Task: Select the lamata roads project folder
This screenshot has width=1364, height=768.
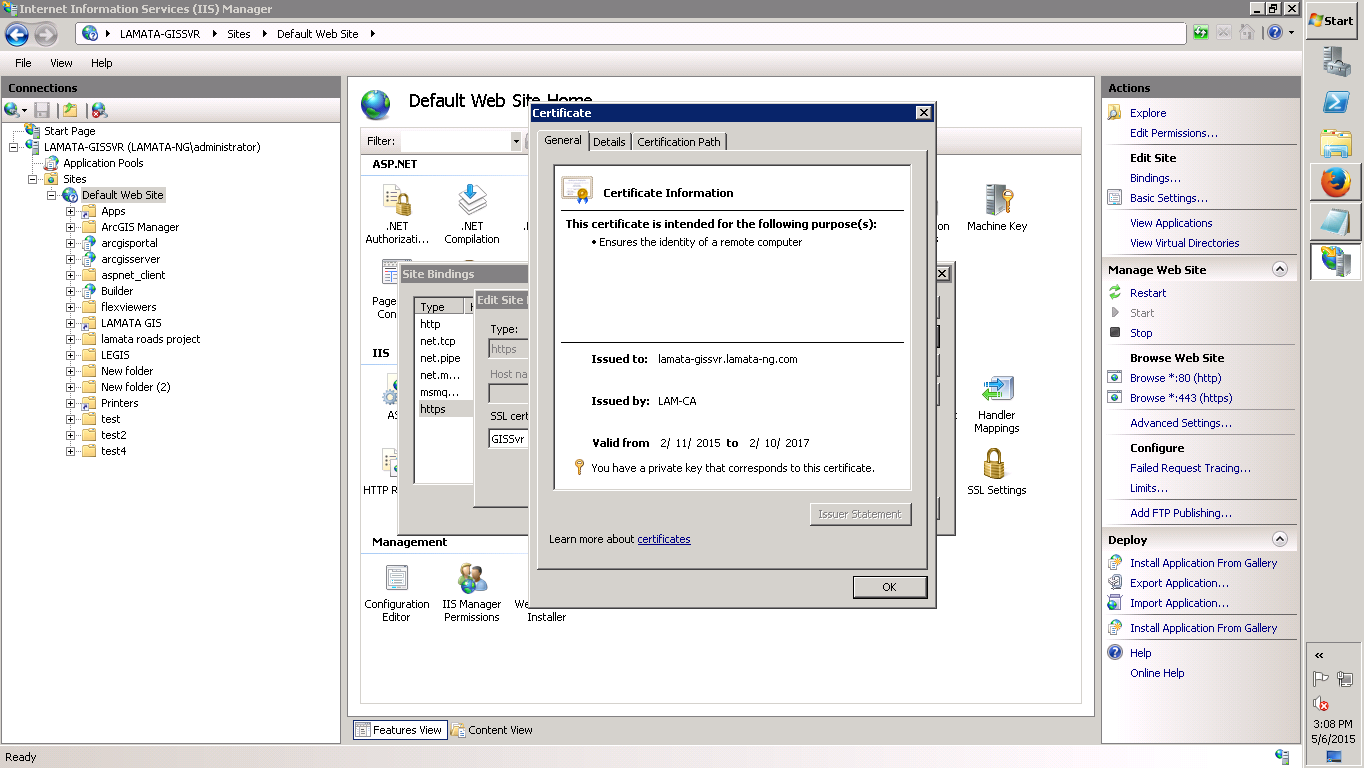Action: [150, 339]
